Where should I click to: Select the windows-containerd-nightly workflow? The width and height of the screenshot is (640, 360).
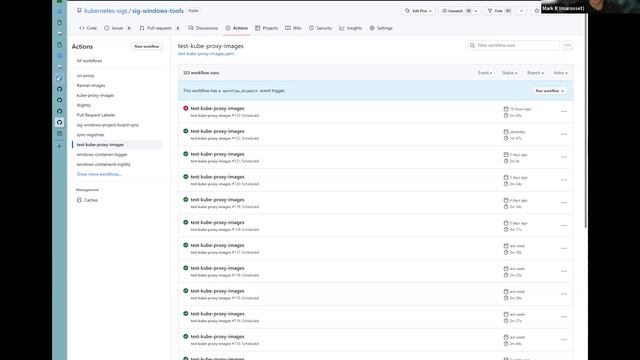tap(104, 164)
